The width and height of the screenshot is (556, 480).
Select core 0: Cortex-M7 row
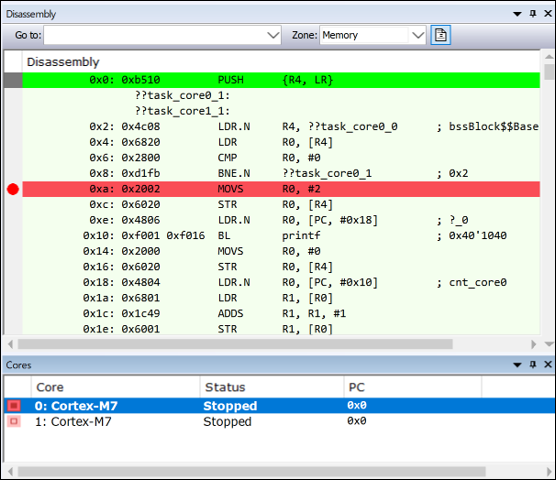(279, 405)
